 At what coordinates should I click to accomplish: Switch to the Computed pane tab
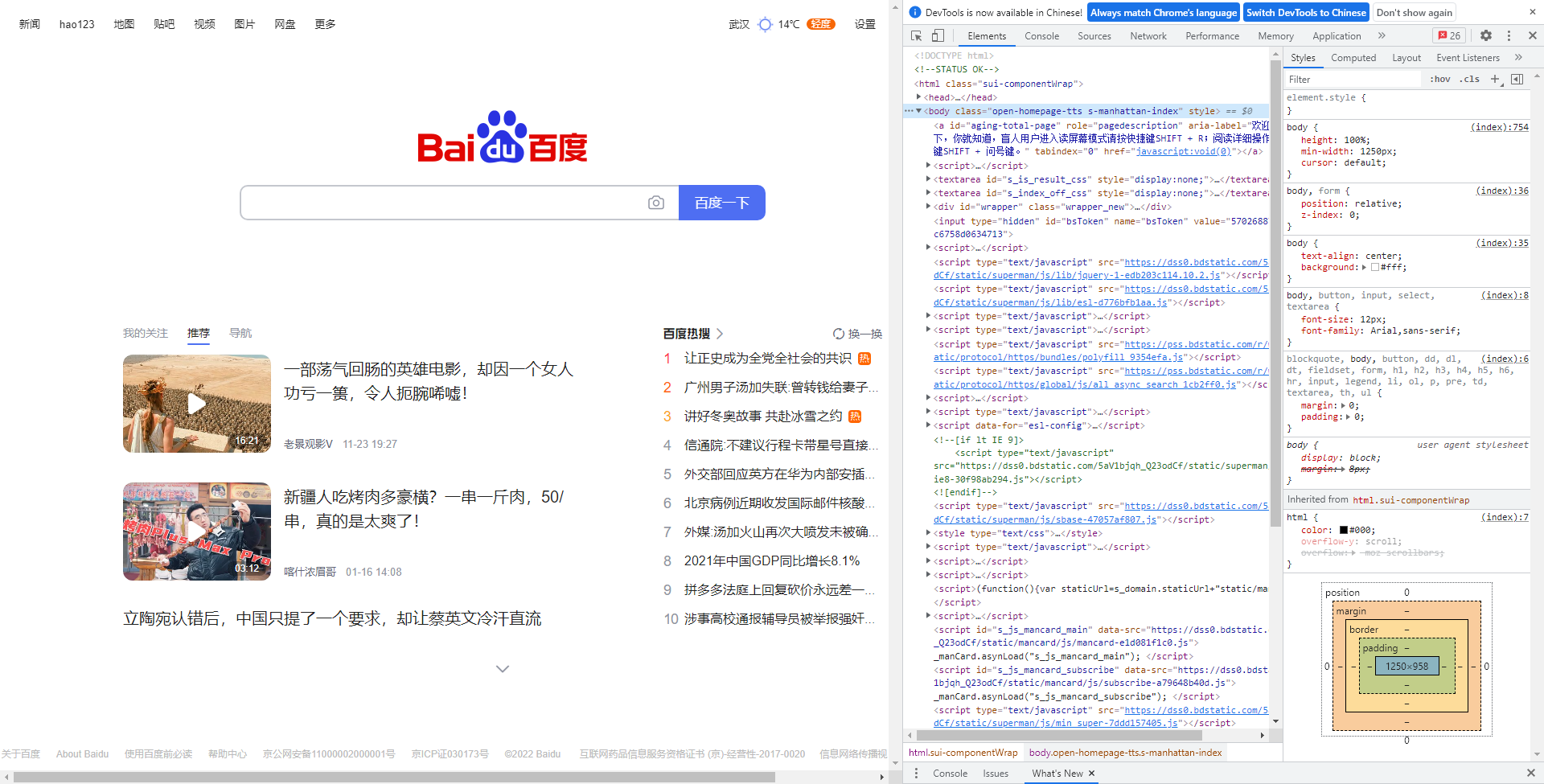[x=1353, y=58]
